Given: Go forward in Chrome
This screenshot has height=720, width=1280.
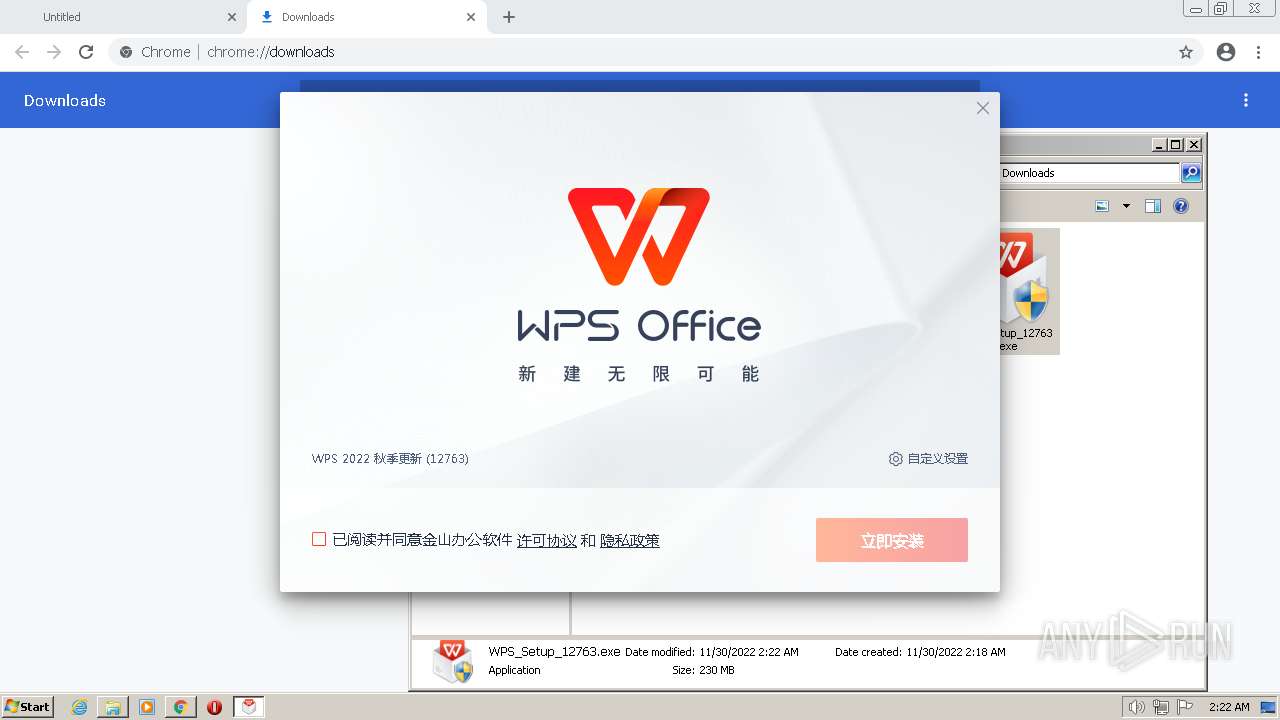Looking at the screenshot, I should point(54,52).
